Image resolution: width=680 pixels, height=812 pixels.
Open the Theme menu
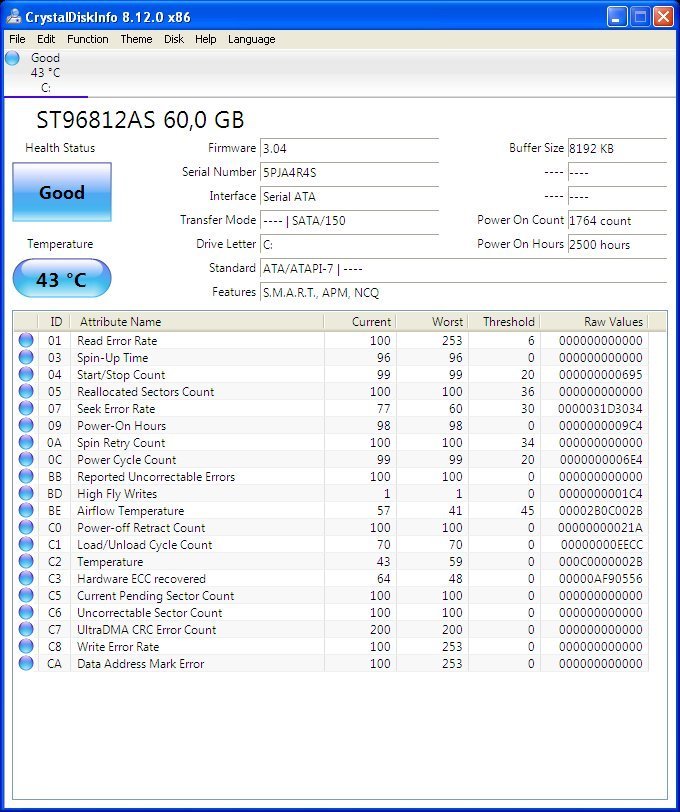pyautogui.click(x=136, y=39)
